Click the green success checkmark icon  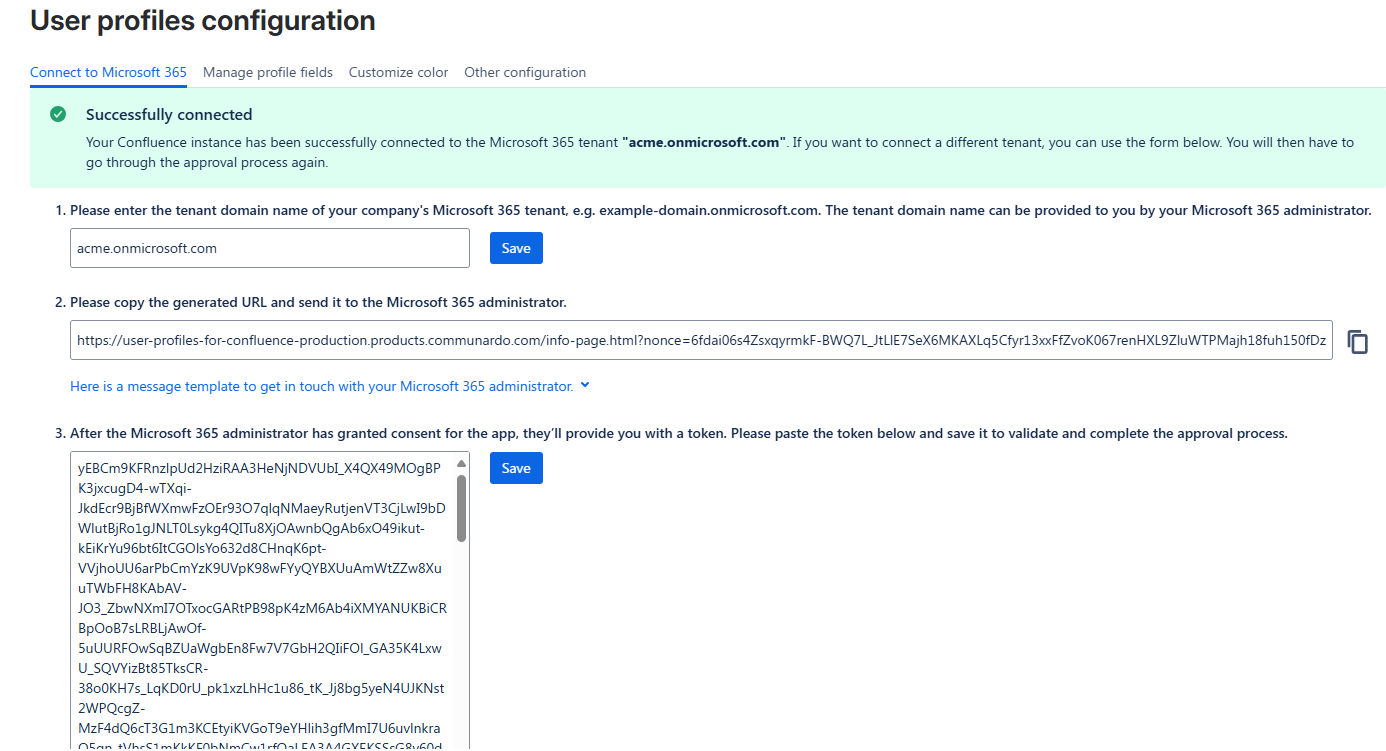[58, 115]
